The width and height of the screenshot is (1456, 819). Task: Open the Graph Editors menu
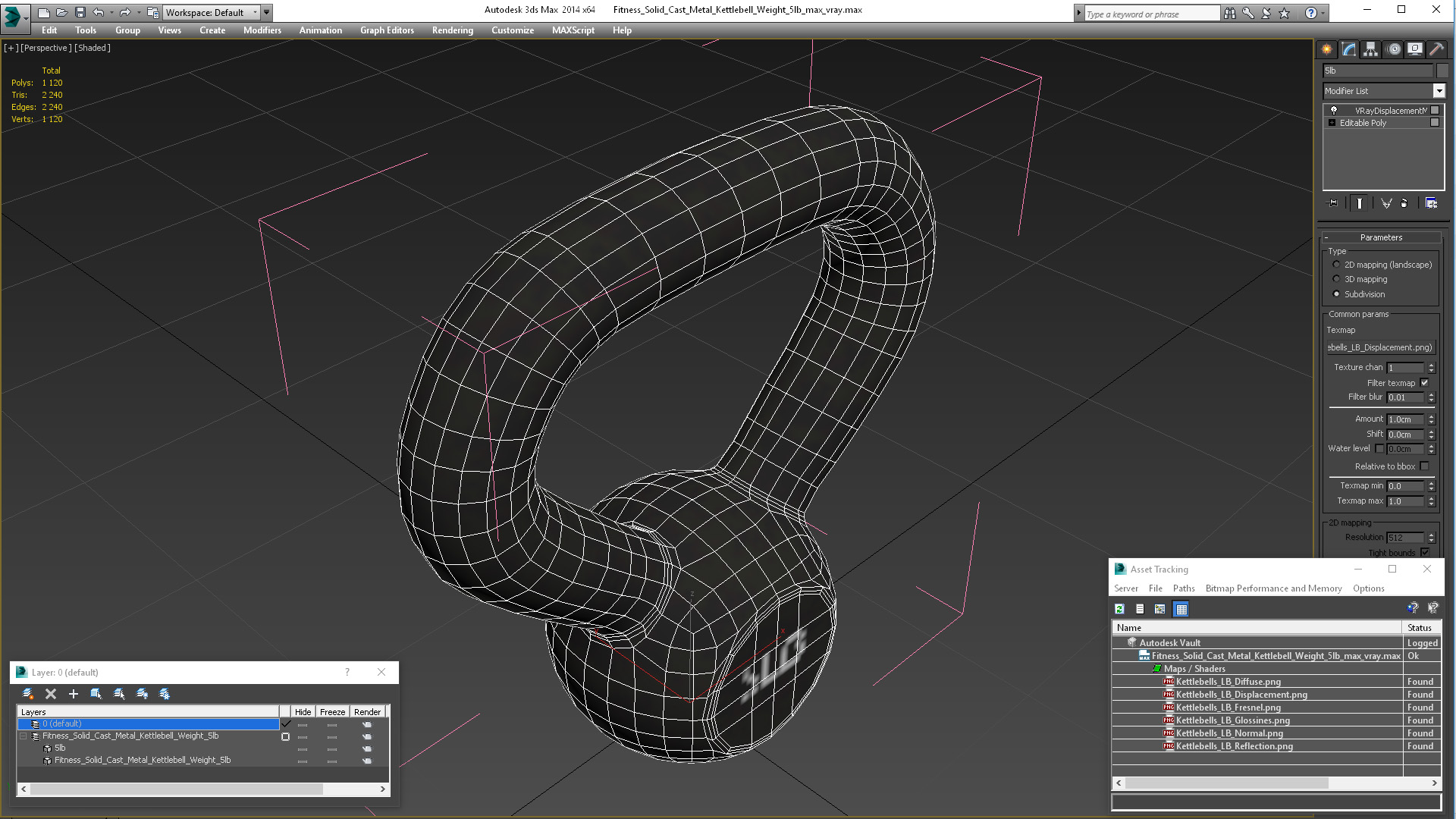point(387,30)
